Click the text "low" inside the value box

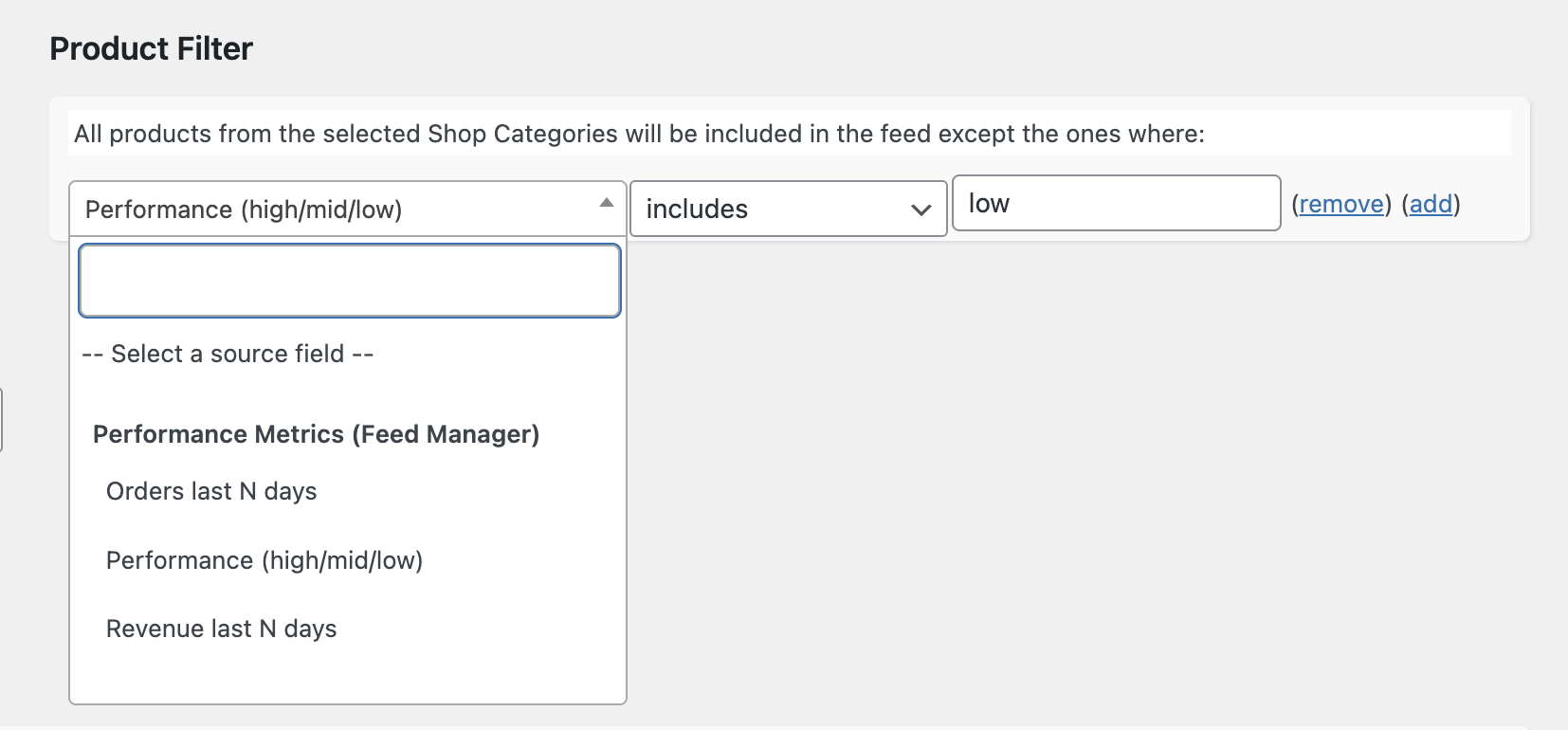(989, 203)
